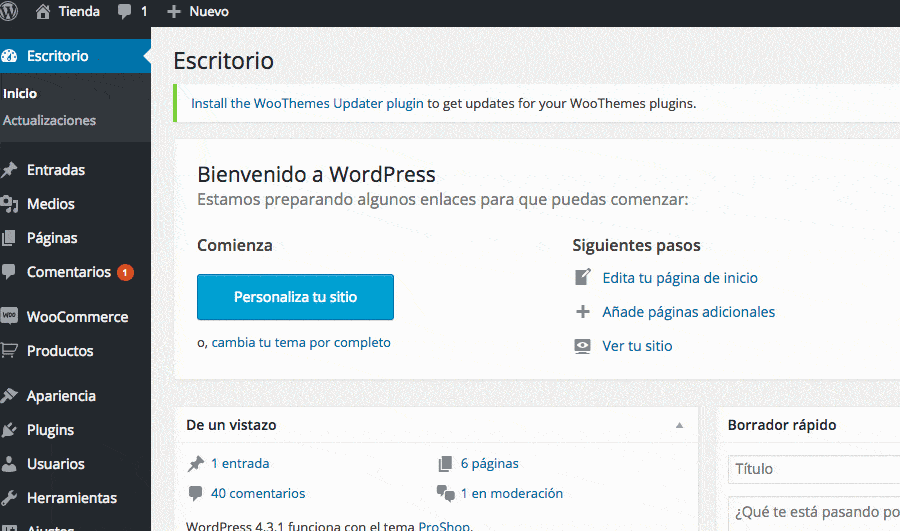Click the Borrador rápido panel heading
The width and height of the screenshot is (900, 531).
point(782,425)
